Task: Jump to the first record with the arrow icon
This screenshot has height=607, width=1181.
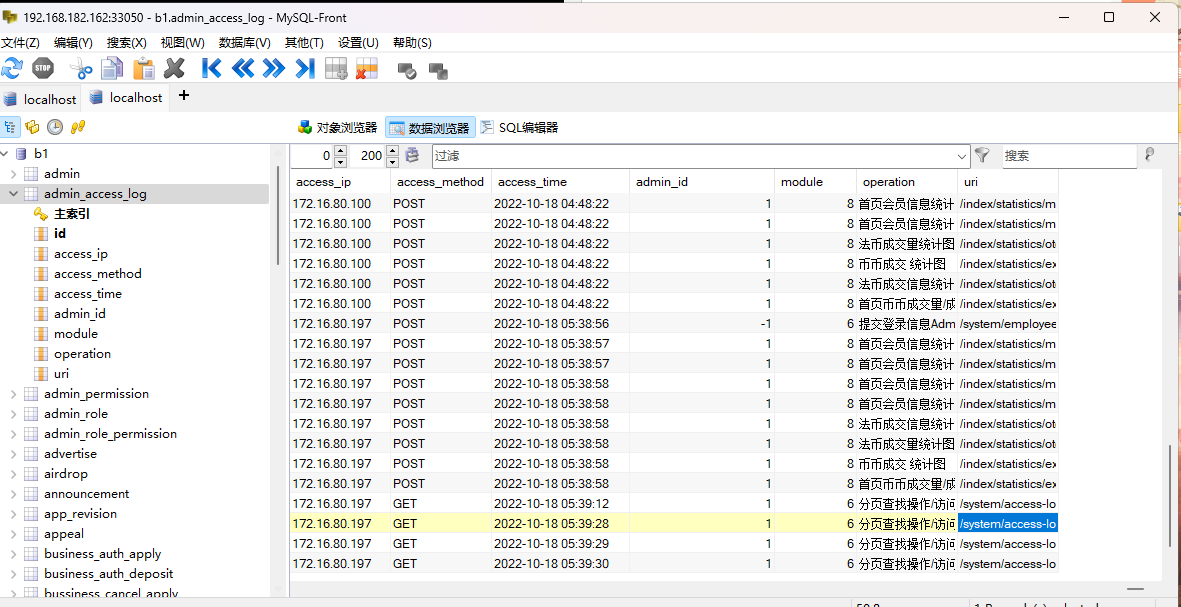Action: point(211,68)
